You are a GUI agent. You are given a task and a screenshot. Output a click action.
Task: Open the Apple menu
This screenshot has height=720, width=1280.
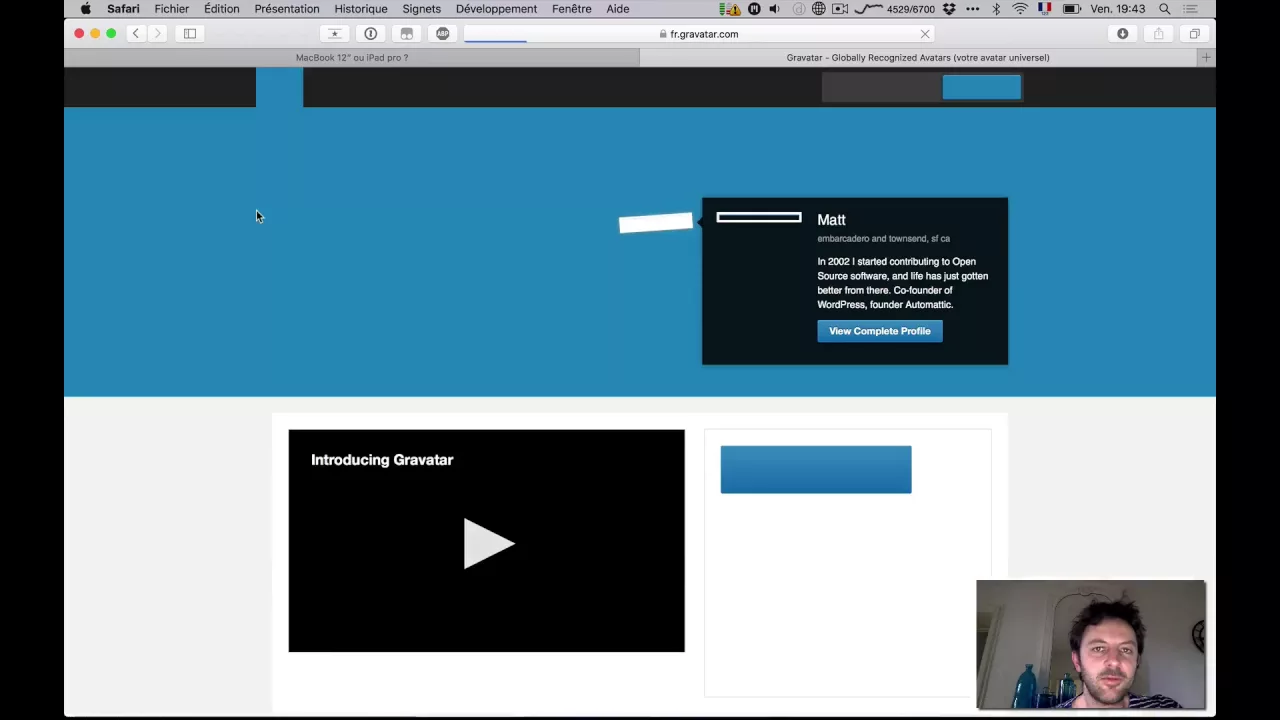pyautogui.click(x=85, y=9)
